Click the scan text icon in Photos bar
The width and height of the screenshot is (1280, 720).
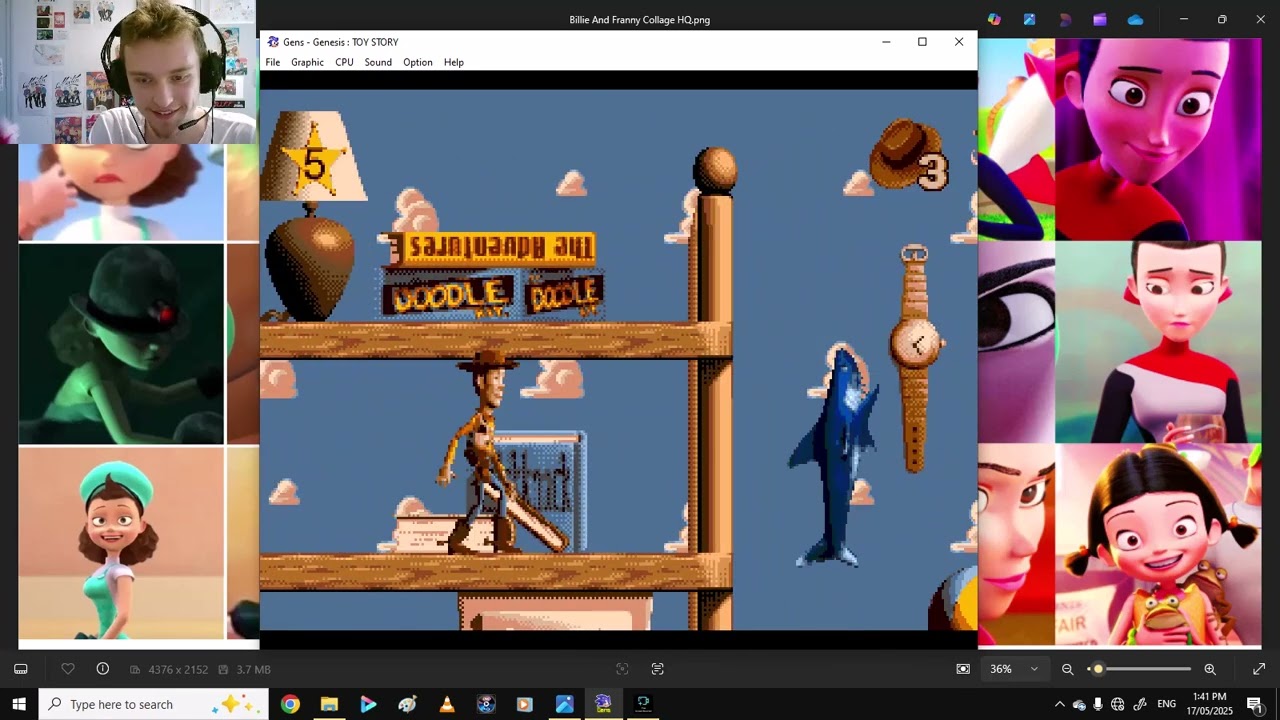[x=658, y=669]
